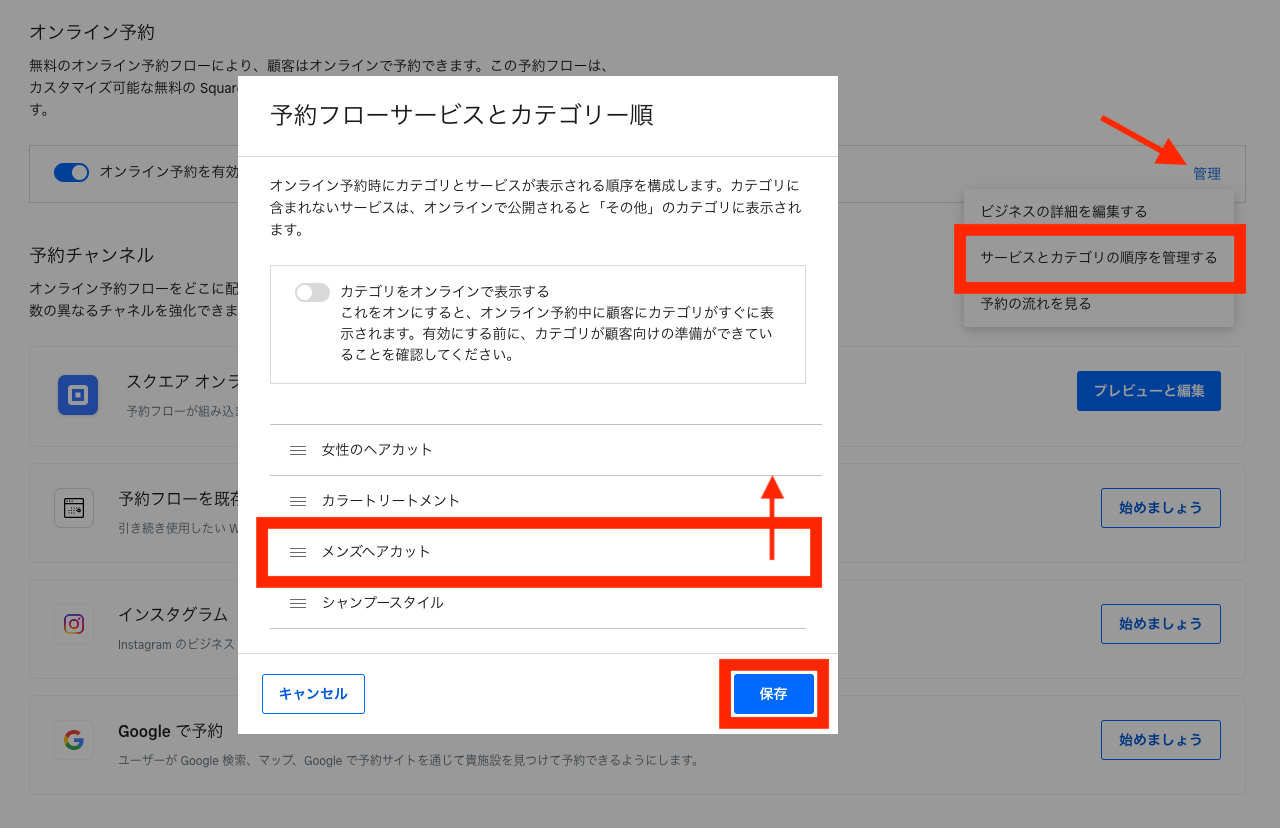
Task: Click 始めましょう for existing website flow
Action: tap(1161, 508)
